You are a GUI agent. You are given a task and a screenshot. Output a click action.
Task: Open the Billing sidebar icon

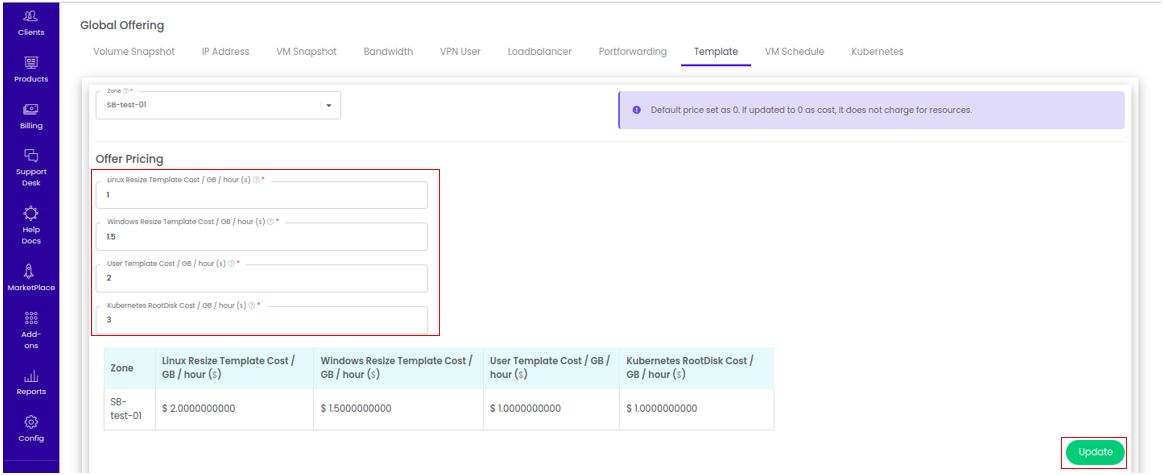click(30, 109)
